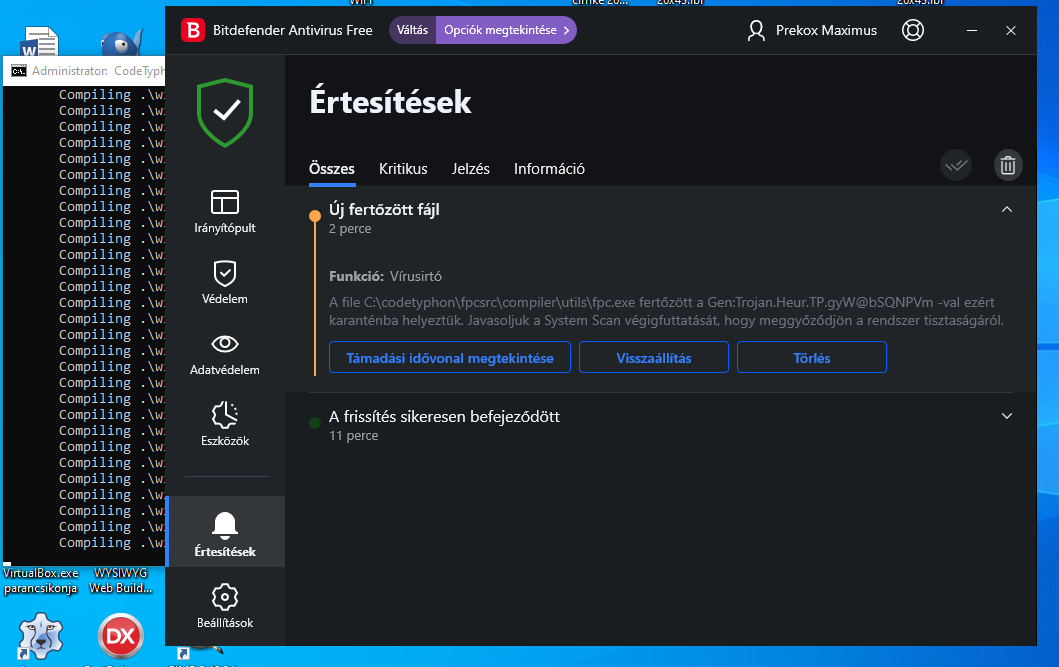Image resolution: width=1059 pixels, height=667 pixels.
Task: Open the Eszközök utilities section
Action: 225,424
